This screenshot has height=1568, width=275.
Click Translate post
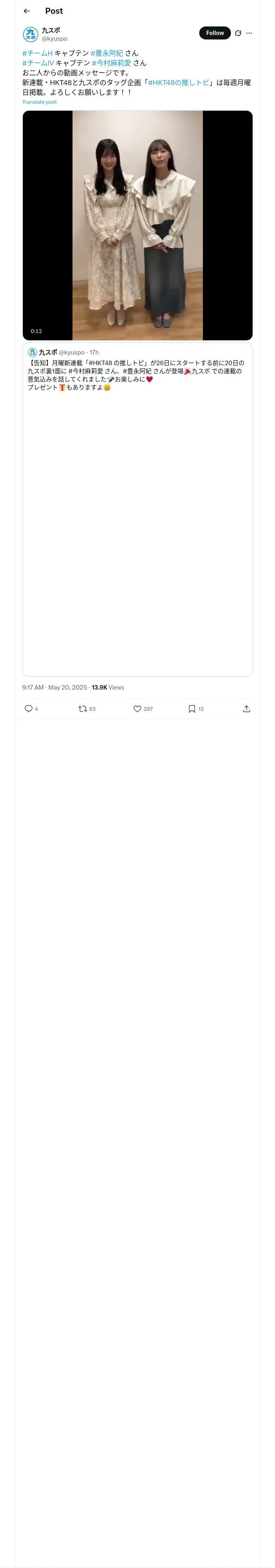[x=40, y=102]
